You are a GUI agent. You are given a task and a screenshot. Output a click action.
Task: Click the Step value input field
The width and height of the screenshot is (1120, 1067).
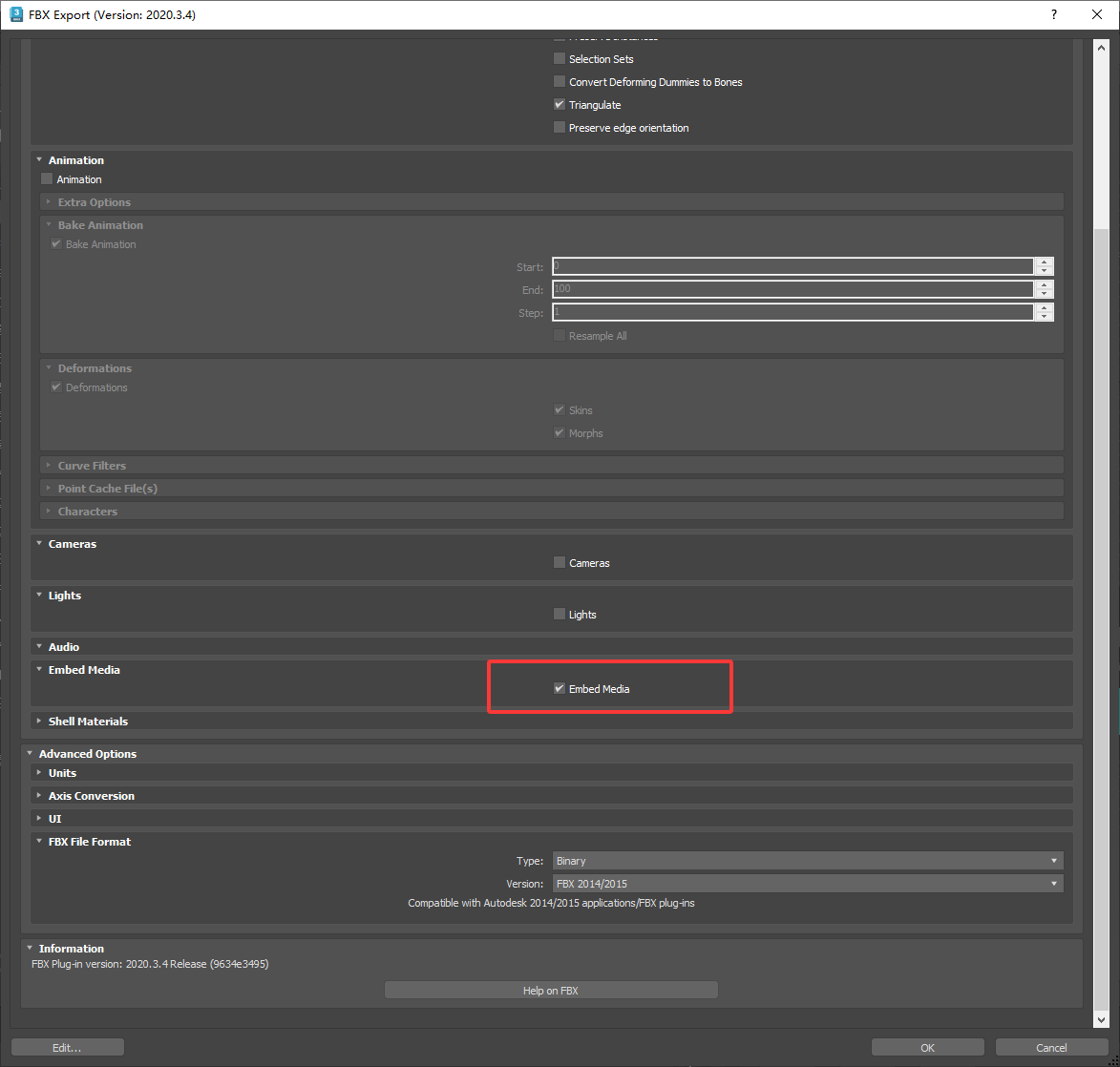pos(792,312)
